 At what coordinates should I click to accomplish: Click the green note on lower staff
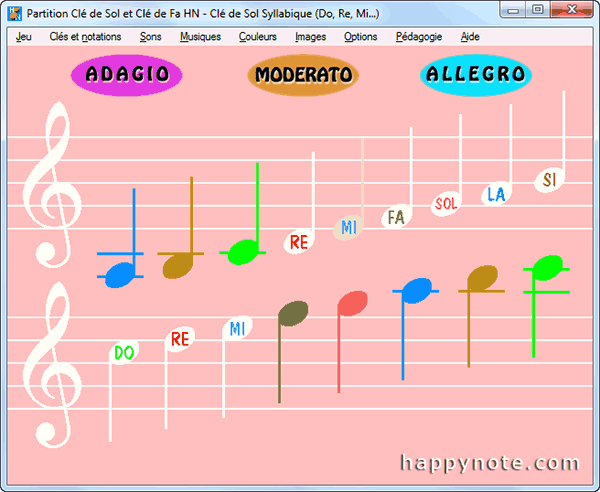(x=548, y=267)
